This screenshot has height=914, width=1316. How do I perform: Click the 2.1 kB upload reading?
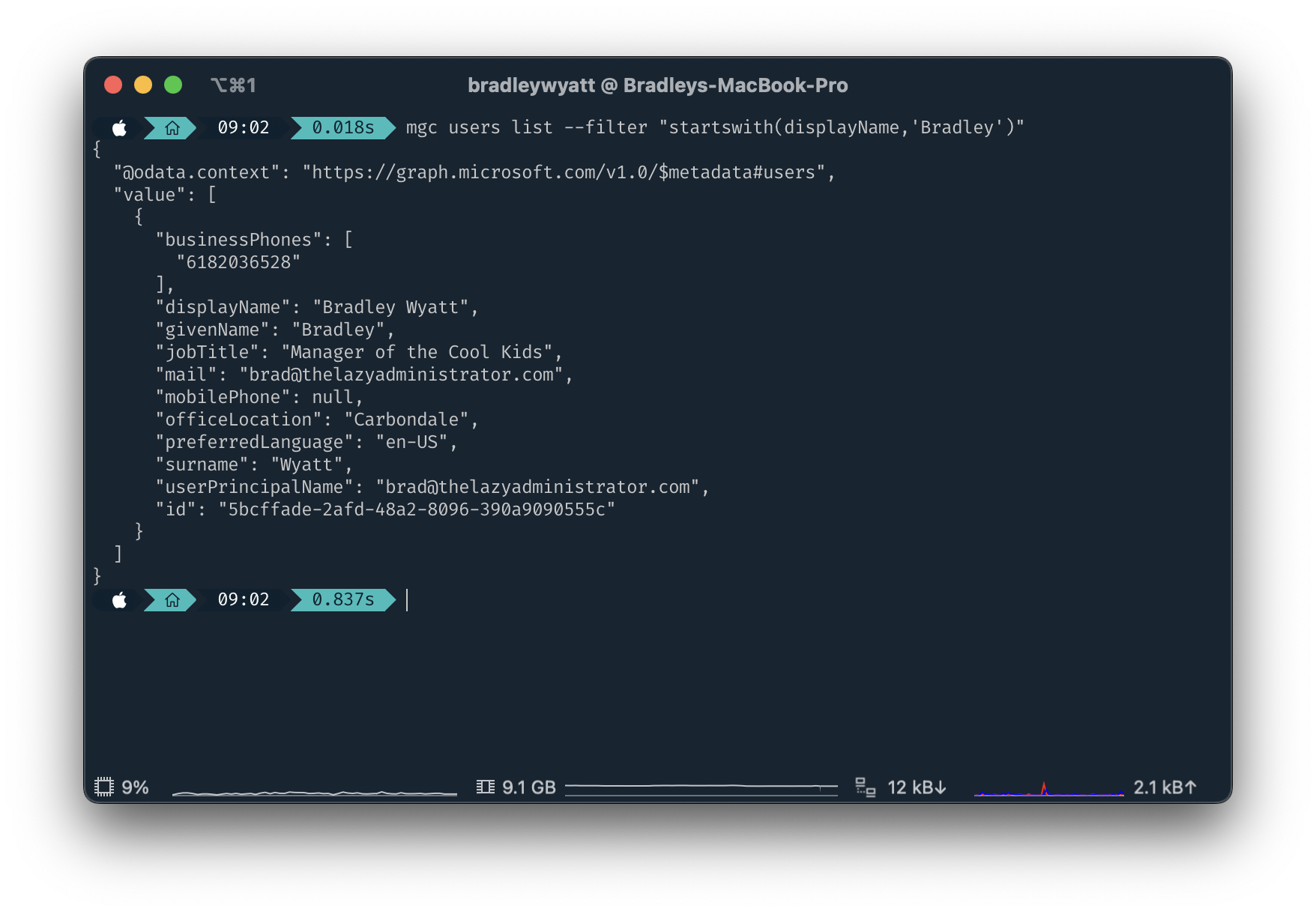(x=1165, y=787)
